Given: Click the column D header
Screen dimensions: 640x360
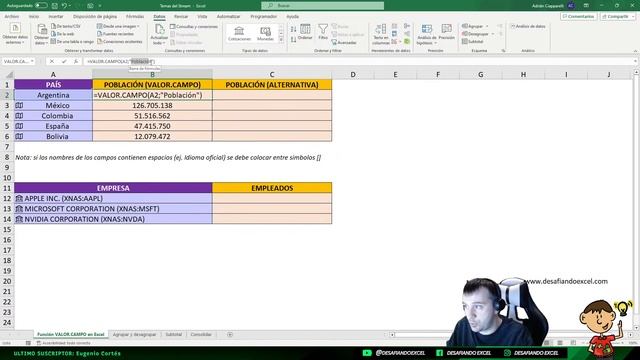Looking at the screenshot, I should pyautogui.click(x=353, y=74).
